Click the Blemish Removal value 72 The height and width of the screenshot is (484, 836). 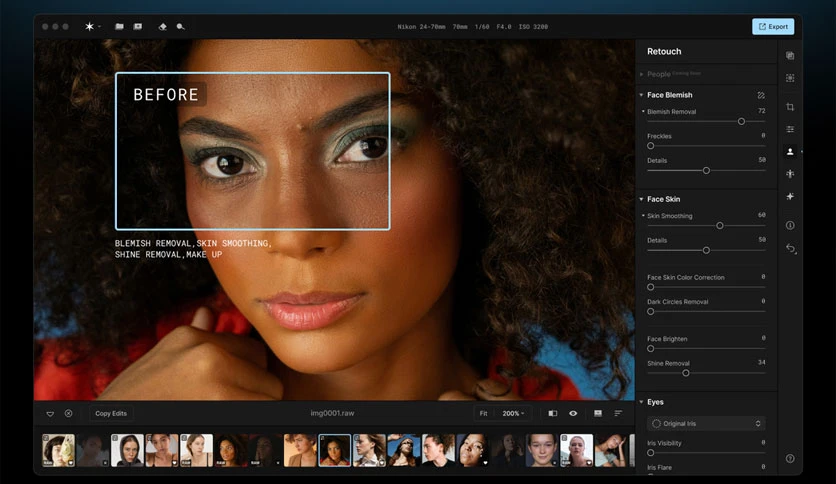[x=761, y=111]
